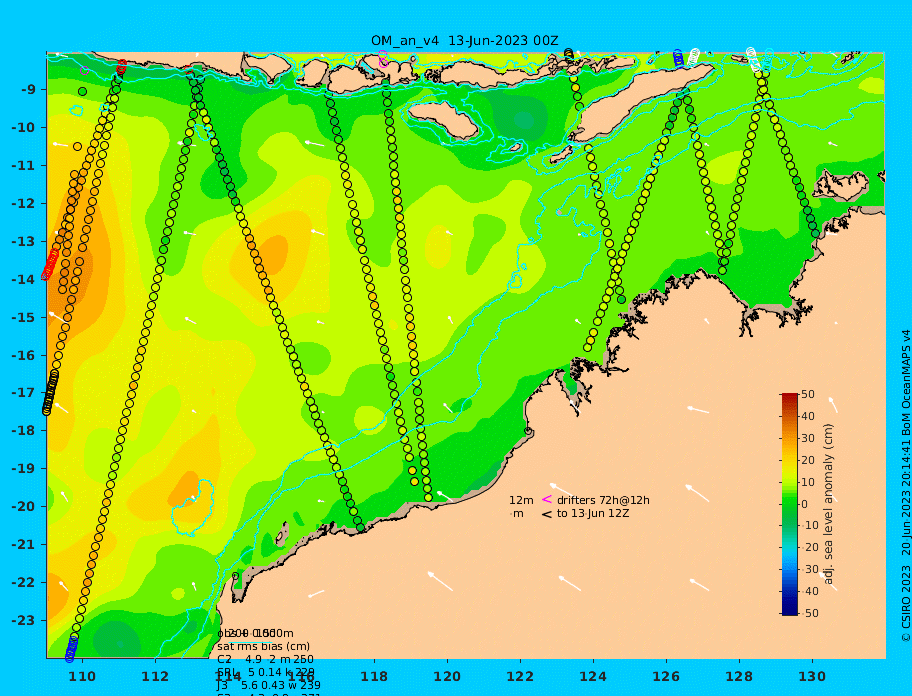This screenshot has width=912, height=696.
Task: Click the colorbar tick label '30'
Action: pyautogui.click(x=808, y=438)
